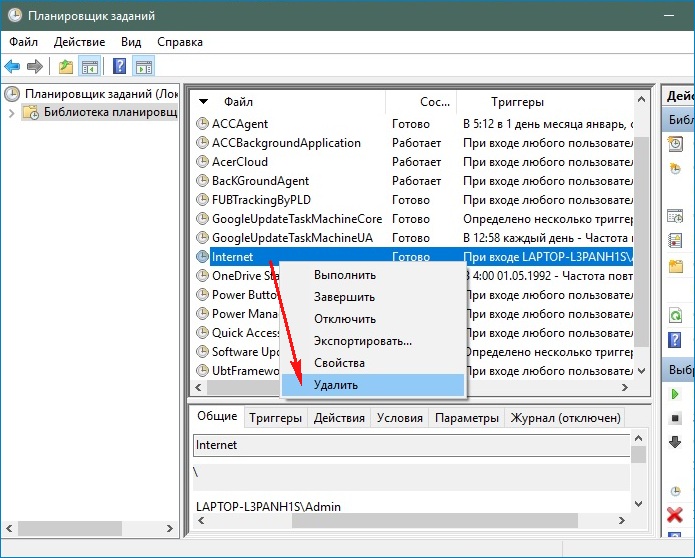Select the Планировщик заданий root tree item
The height and width of the screenshot is (558, 695).
click(91, 94)
